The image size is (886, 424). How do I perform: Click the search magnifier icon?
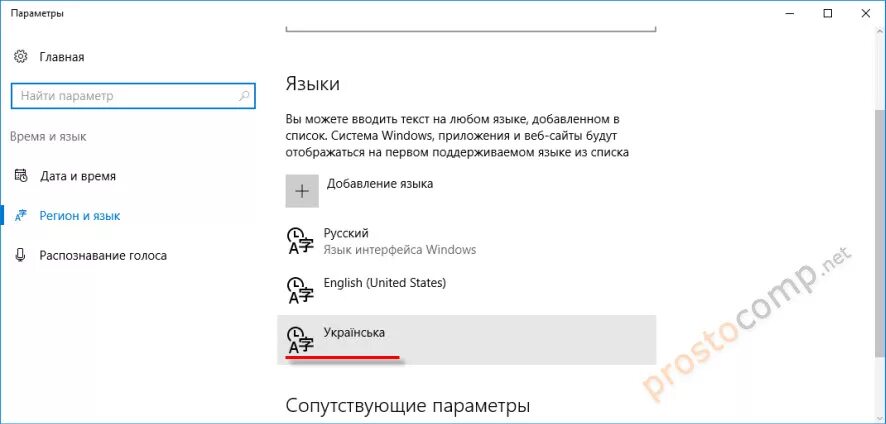click(x=244, y=96)
